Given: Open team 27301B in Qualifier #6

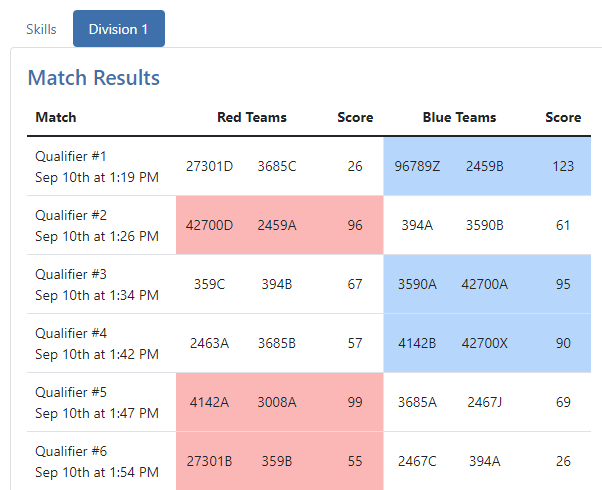Looking at the screenshot, I should (209, 461).
